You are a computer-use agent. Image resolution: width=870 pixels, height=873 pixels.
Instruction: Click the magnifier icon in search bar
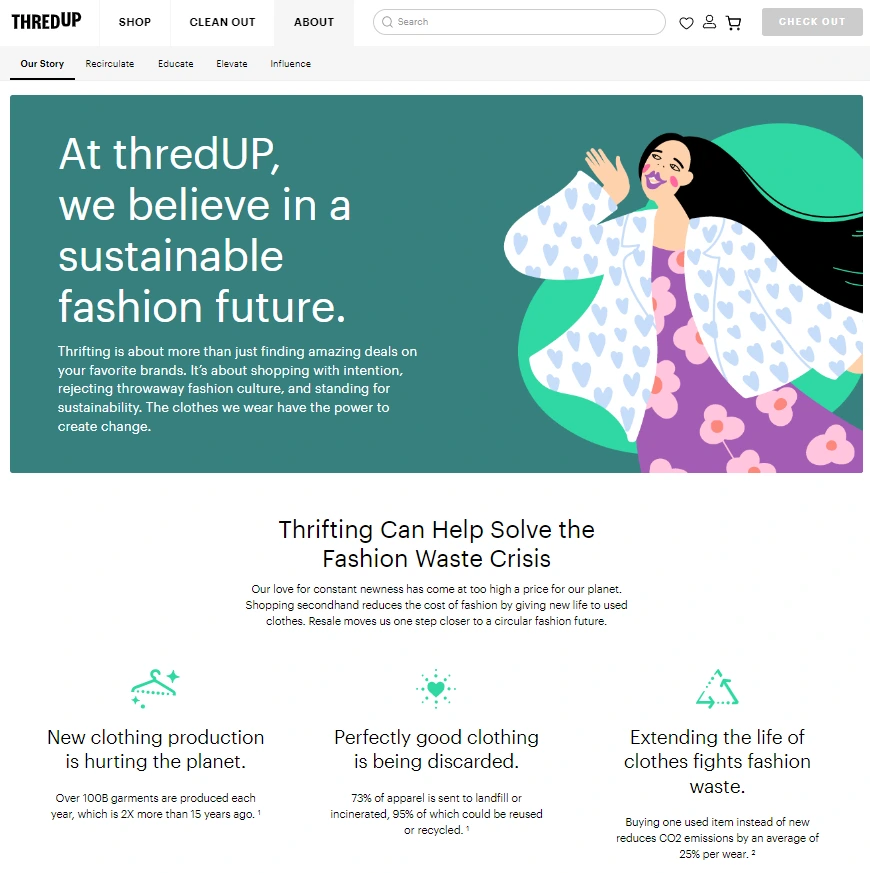[387, 22]
